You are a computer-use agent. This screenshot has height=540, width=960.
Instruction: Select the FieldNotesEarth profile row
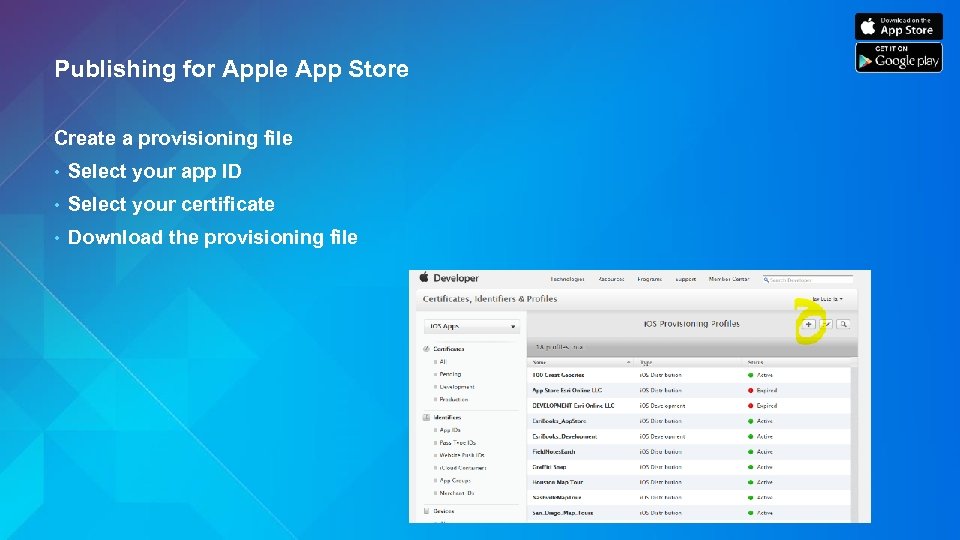689,452
